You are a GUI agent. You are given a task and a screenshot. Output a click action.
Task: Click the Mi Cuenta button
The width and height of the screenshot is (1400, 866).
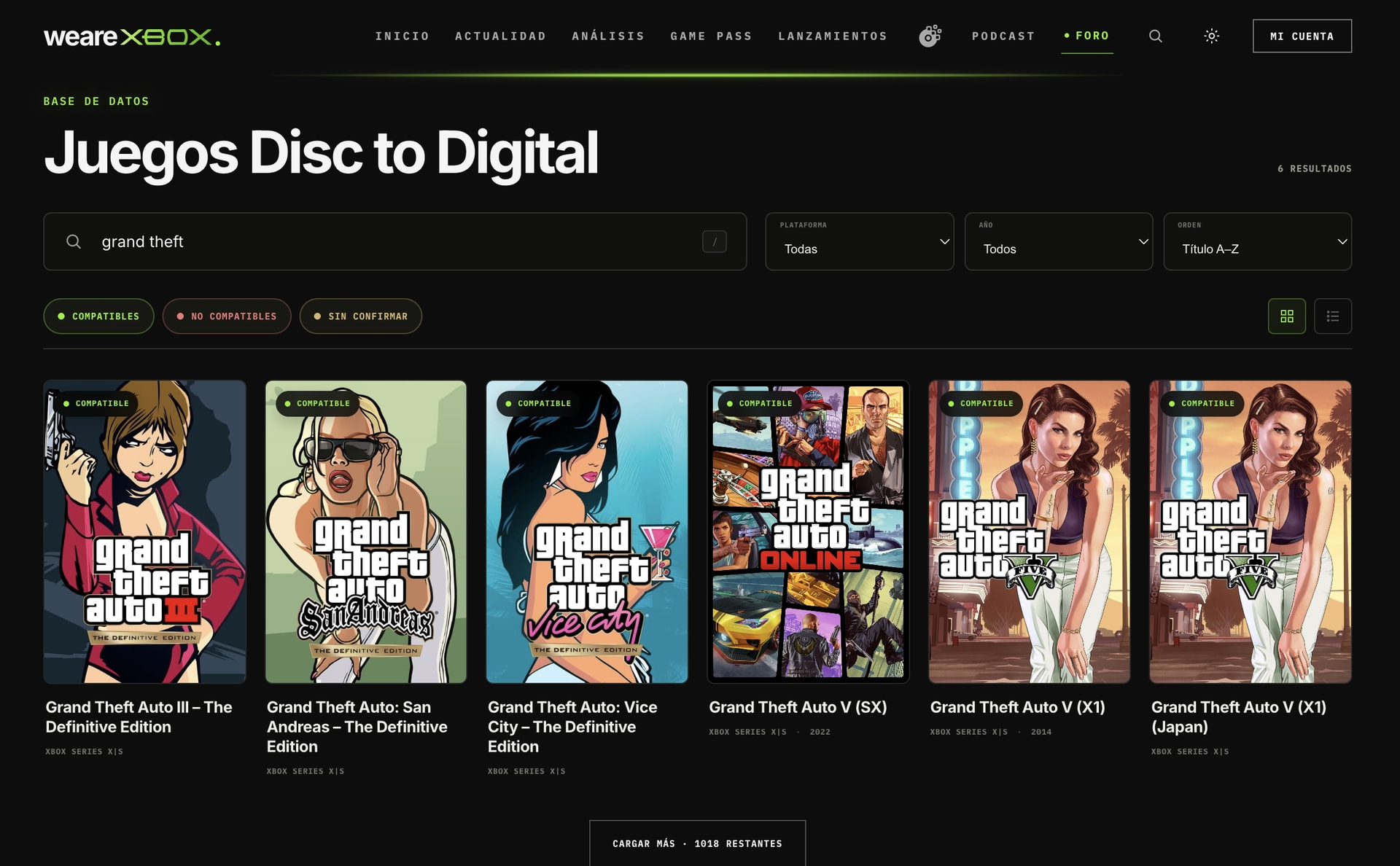tap(1302, 36)
